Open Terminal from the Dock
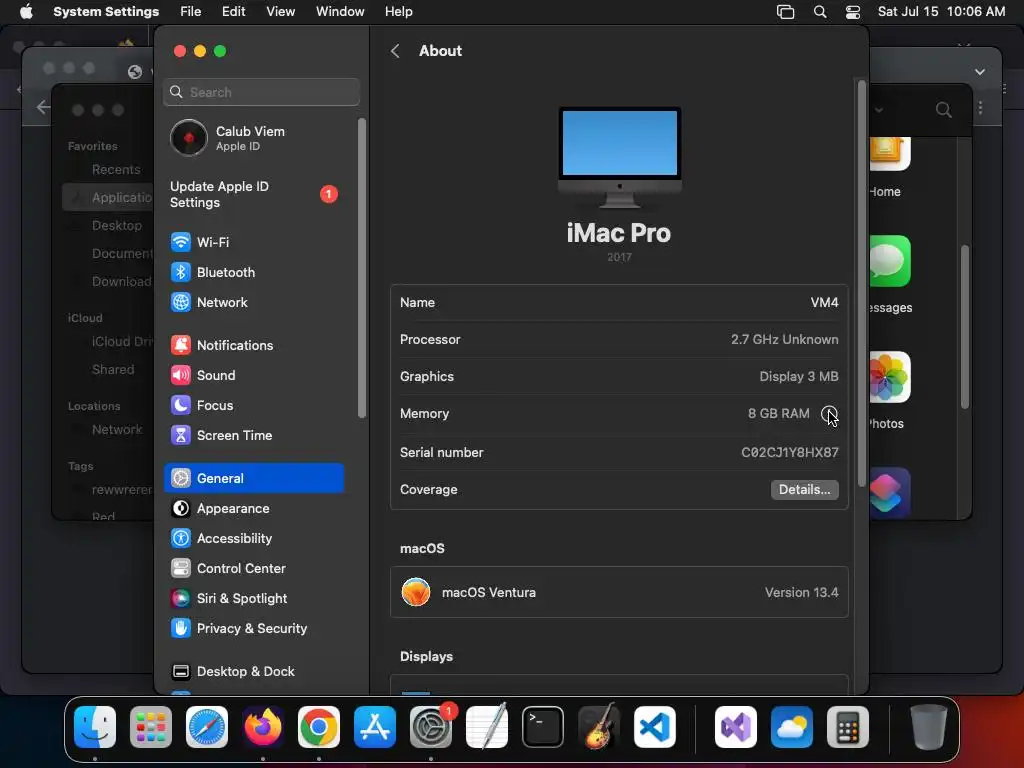 (543, 727)
